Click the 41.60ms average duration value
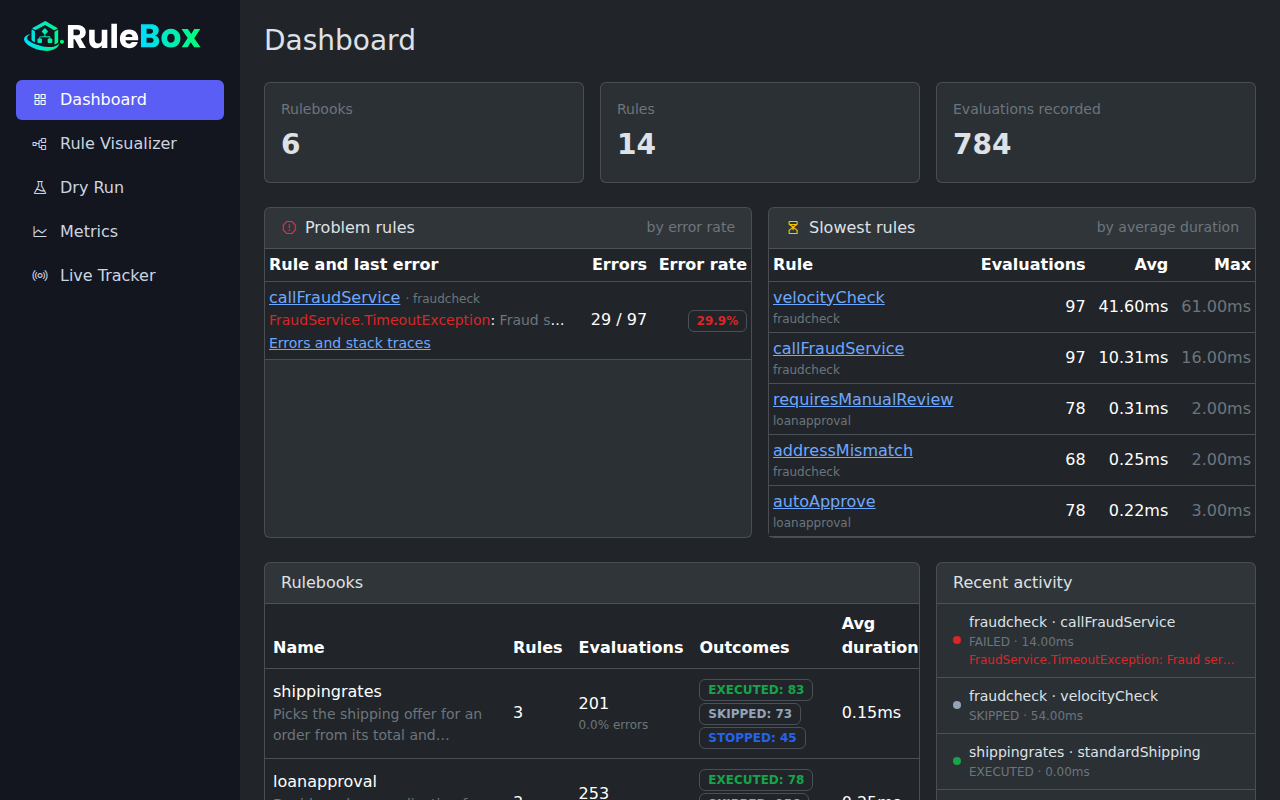 click(1133, 307)
